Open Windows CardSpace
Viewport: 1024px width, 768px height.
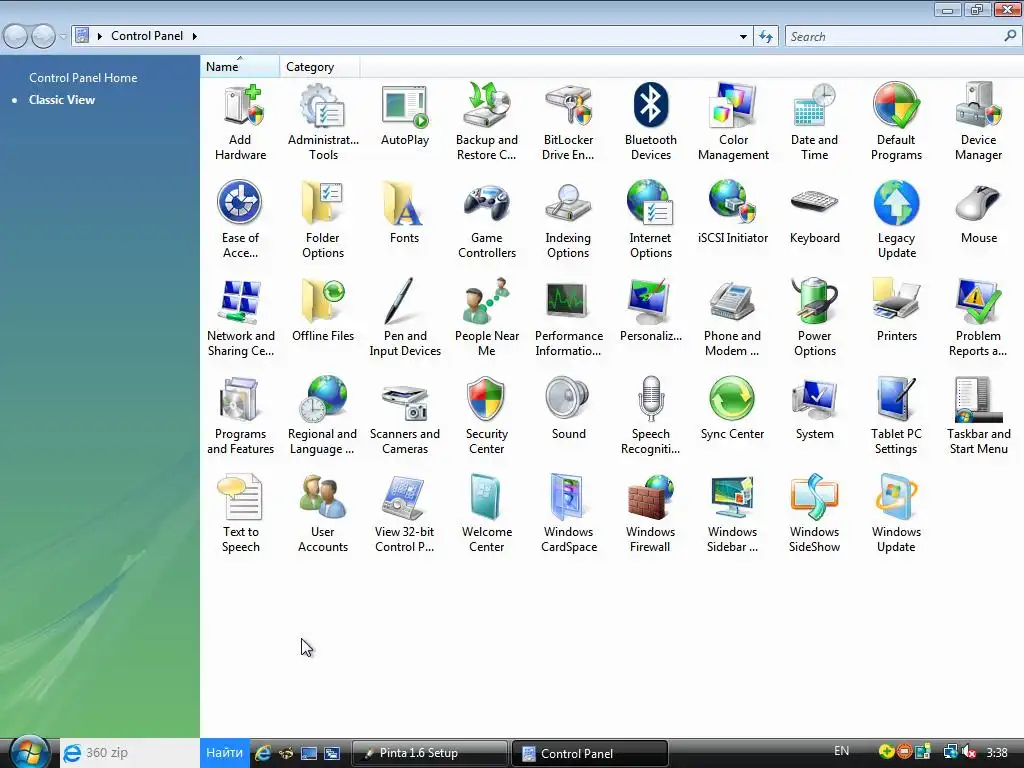568,513
